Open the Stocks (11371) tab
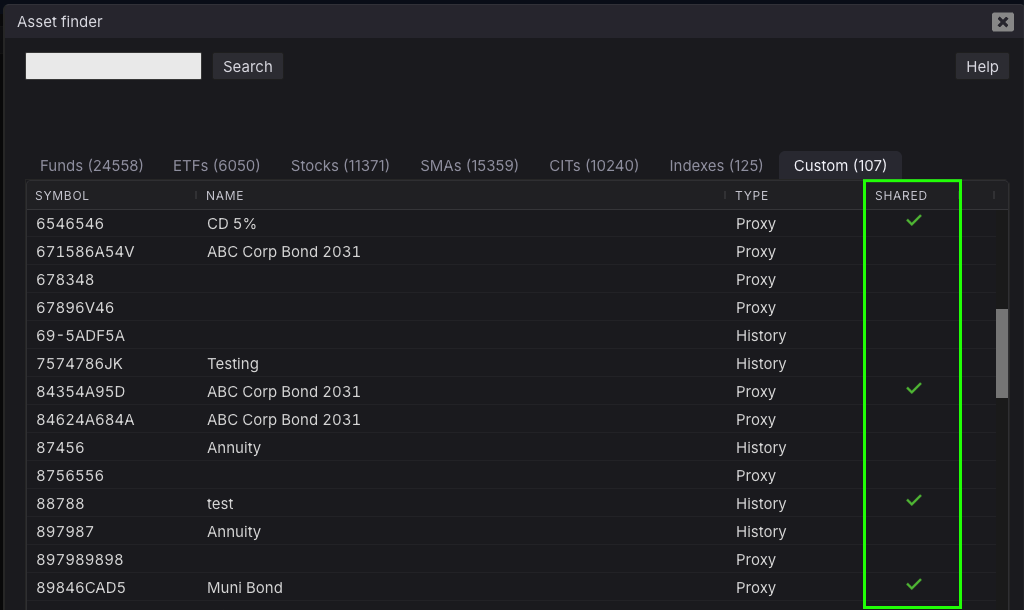Screen dimensions: 1024x610 [x=340, y=166]
